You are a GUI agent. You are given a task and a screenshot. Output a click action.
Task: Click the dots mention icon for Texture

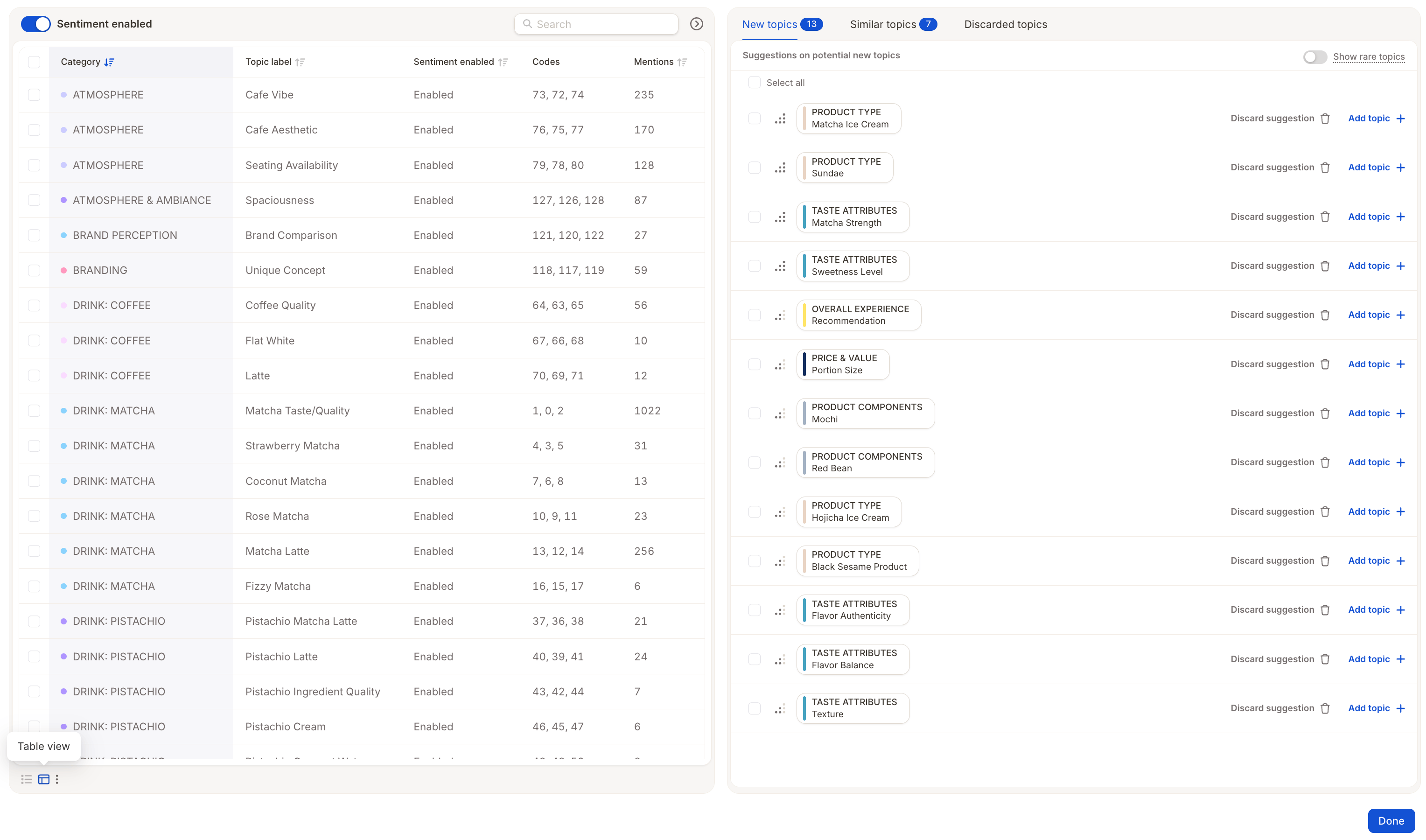[780, 708]
